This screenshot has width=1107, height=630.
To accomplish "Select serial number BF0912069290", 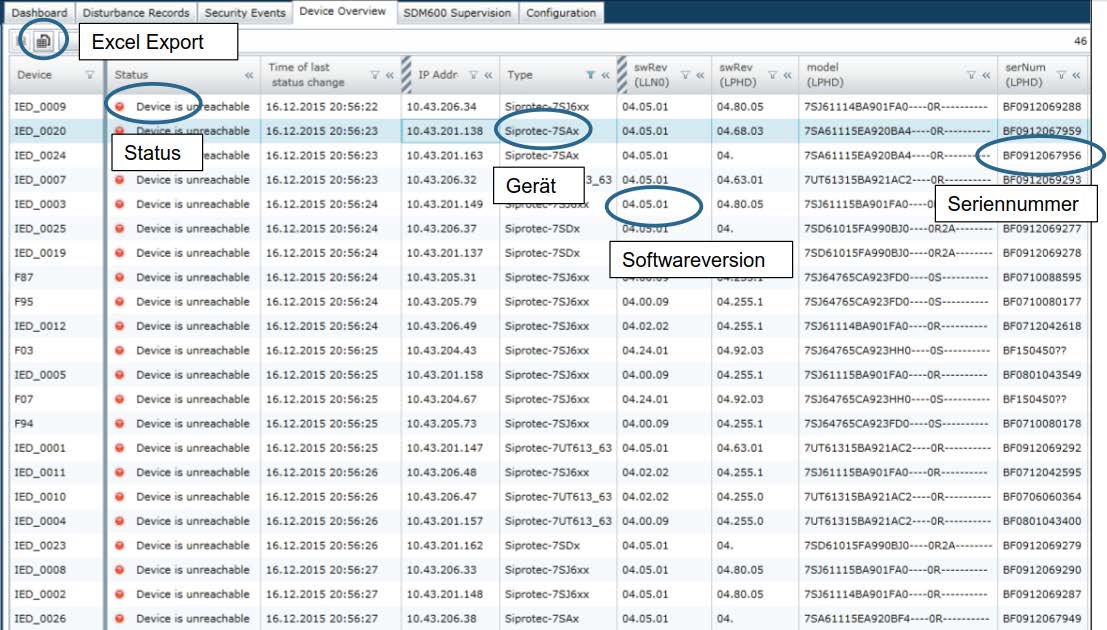I will click(1042, 570).
